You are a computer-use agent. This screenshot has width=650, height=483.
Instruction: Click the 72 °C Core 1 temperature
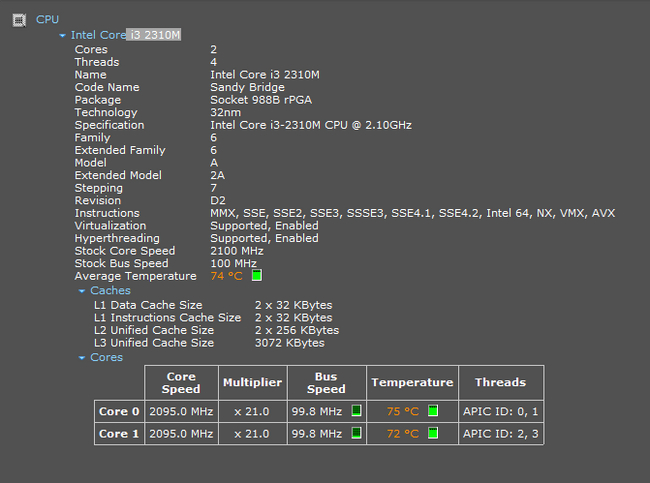point(403,434)
